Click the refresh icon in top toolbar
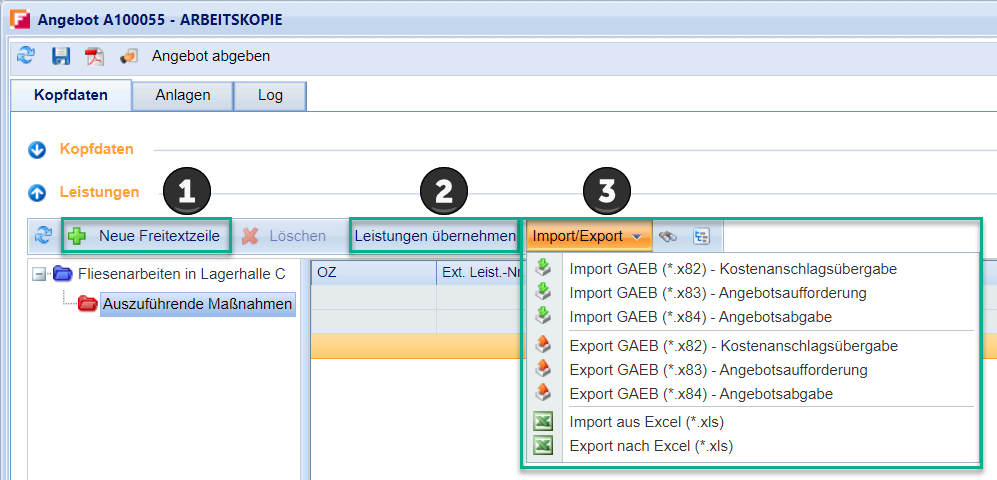The width and height of the screenshot is (997, 480). click(26, 56)
